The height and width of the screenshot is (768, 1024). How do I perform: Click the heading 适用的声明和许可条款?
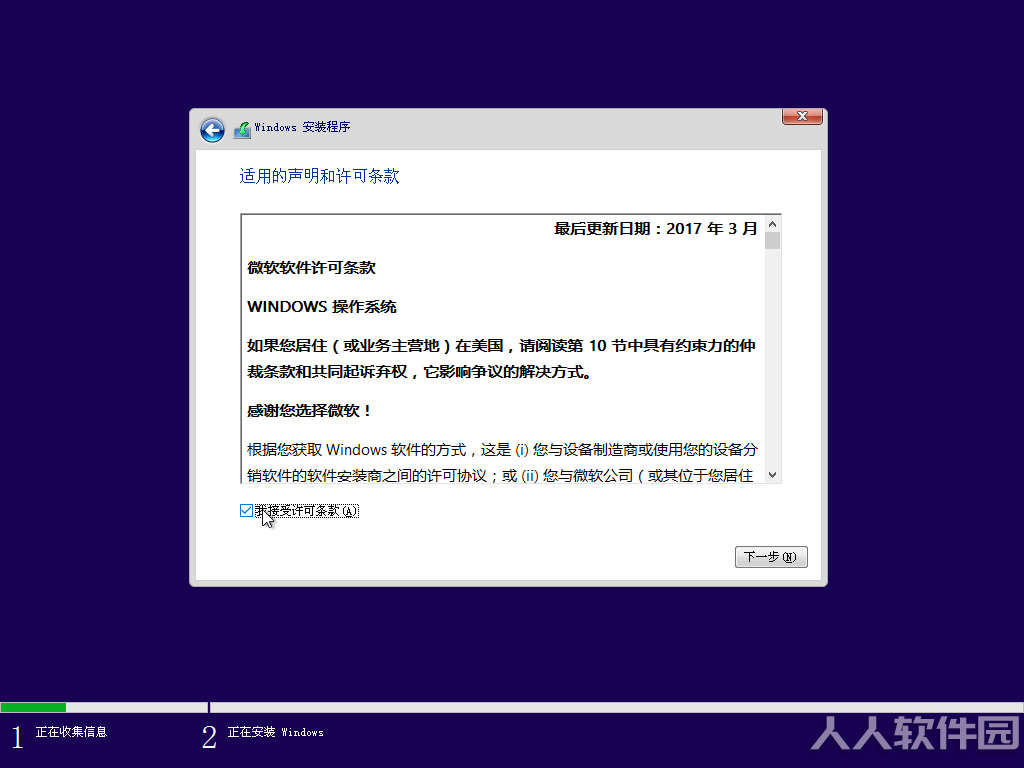pyautogui.click(x=319, y=176)
